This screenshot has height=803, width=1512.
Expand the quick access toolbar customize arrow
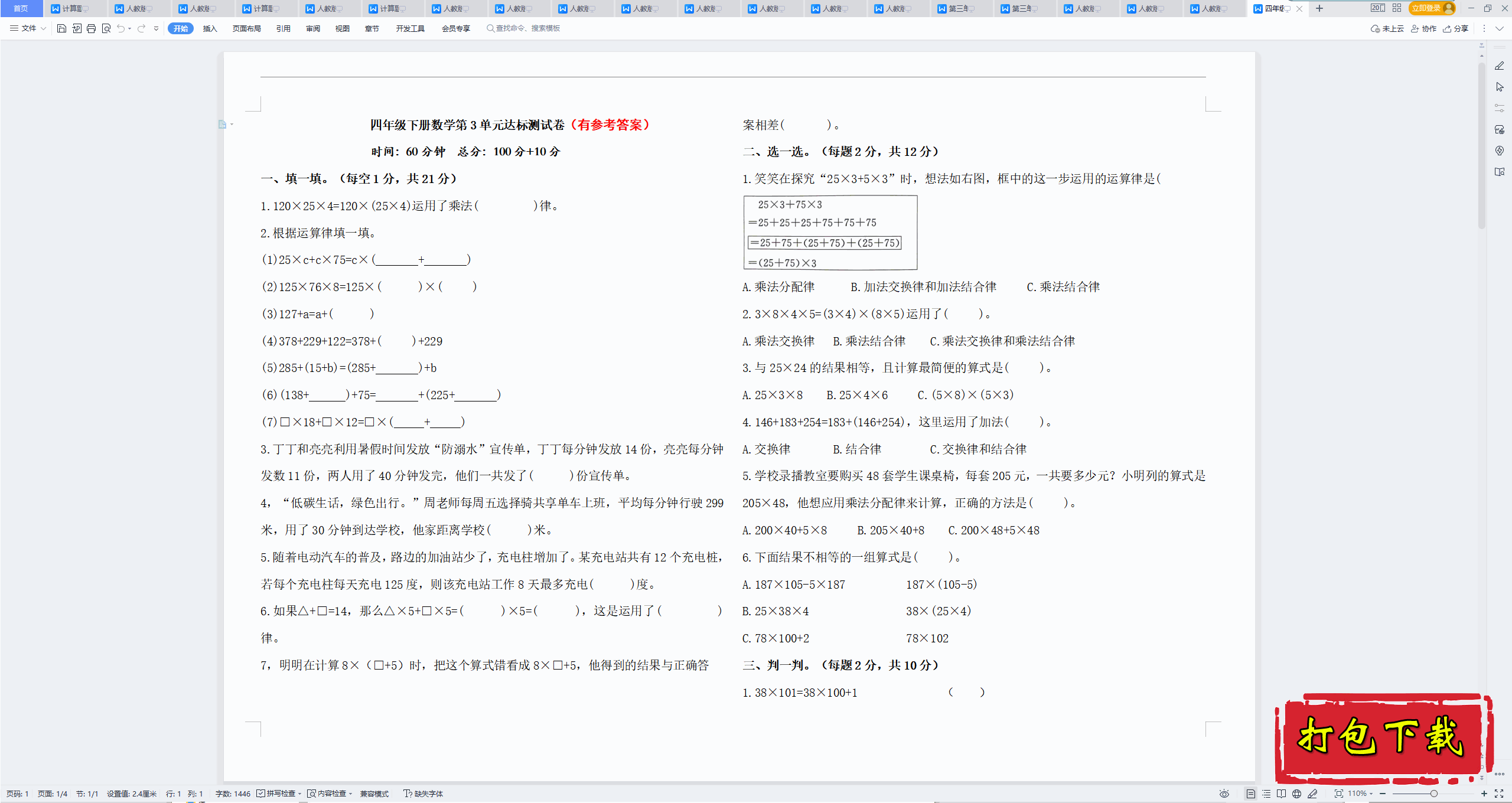point(156,28)
